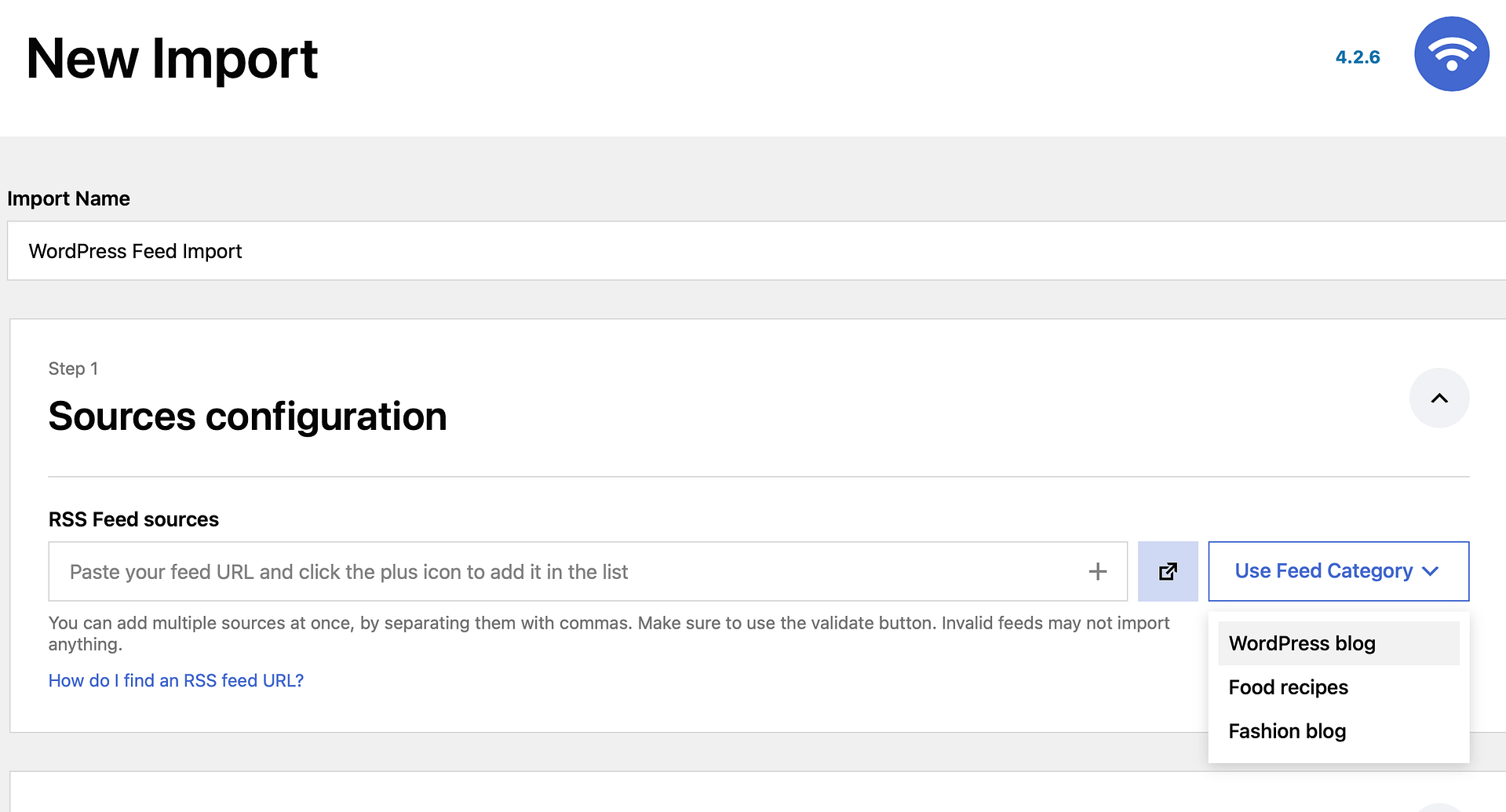Viewport: 1506px width, 812px height.
Task: Click the blue RSS signal logo icon
Action: coord(1451,54)
